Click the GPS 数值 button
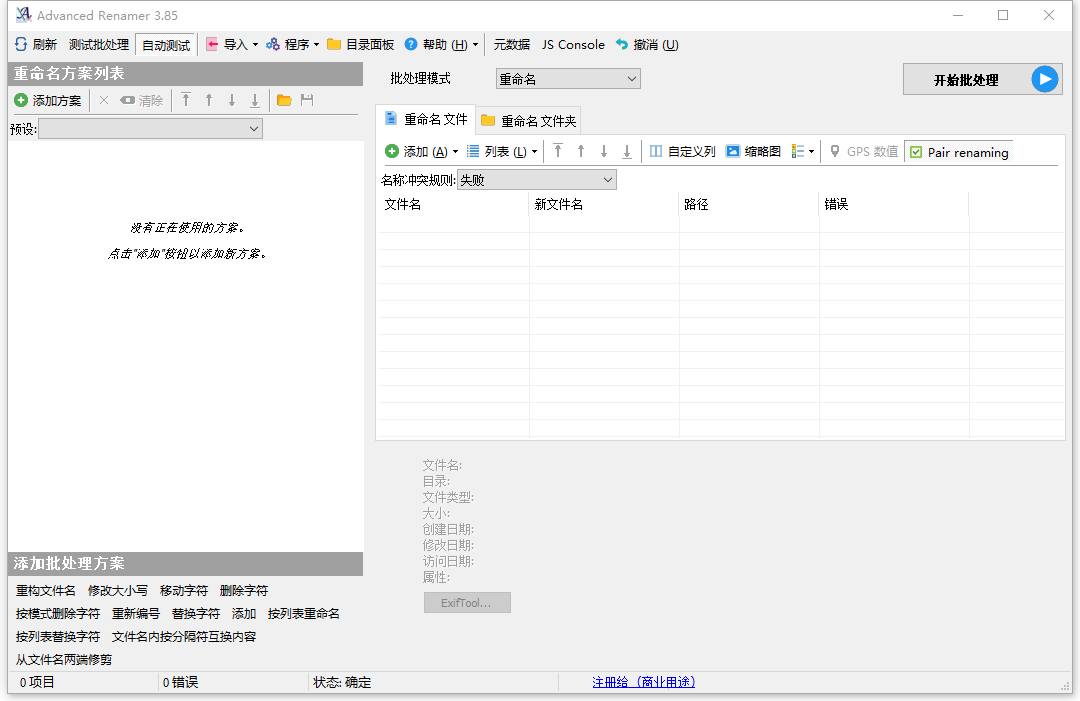1080x701 pixels. tap(864, 151)
